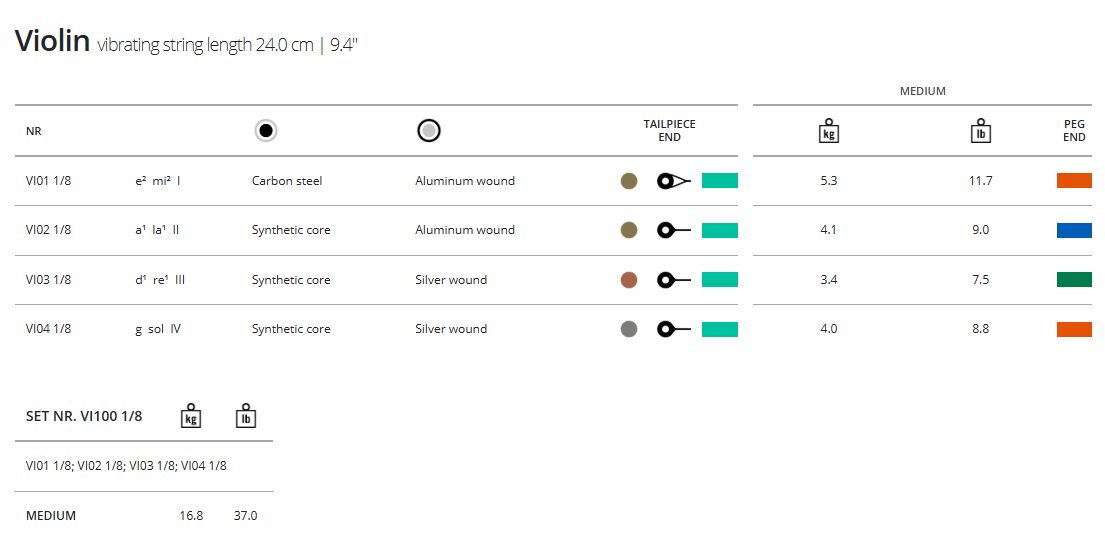
Task: Click the PEG END column header
Action: (x=1074, y=131)
